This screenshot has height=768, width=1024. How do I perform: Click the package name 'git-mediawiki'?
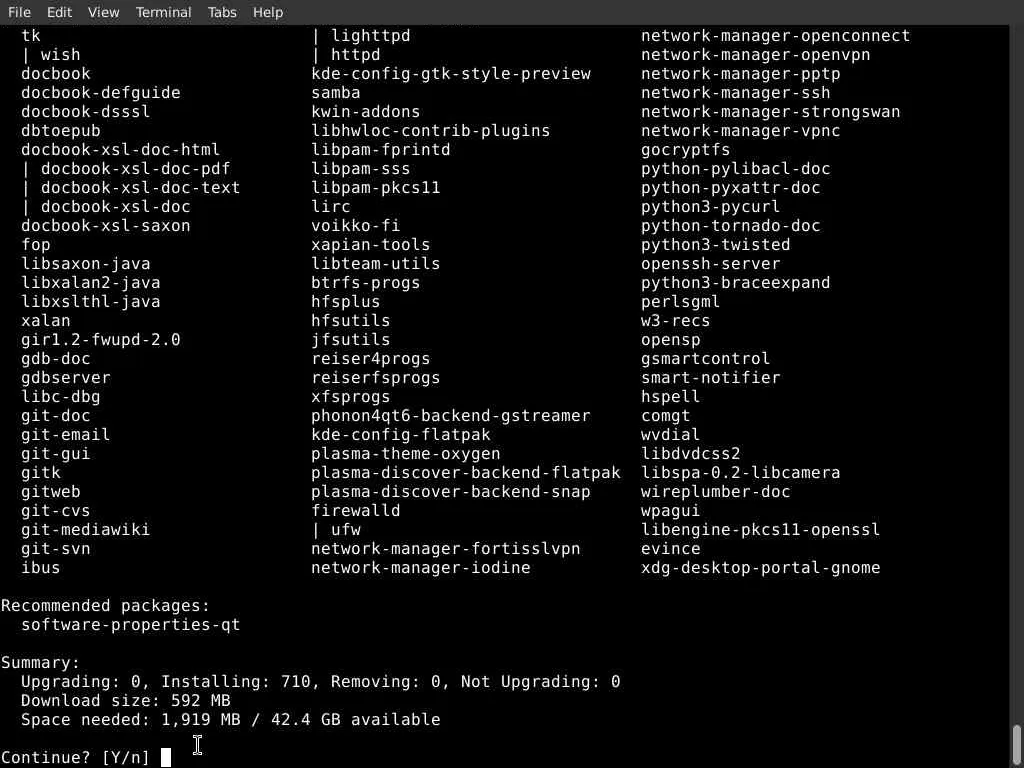point(86,530)
